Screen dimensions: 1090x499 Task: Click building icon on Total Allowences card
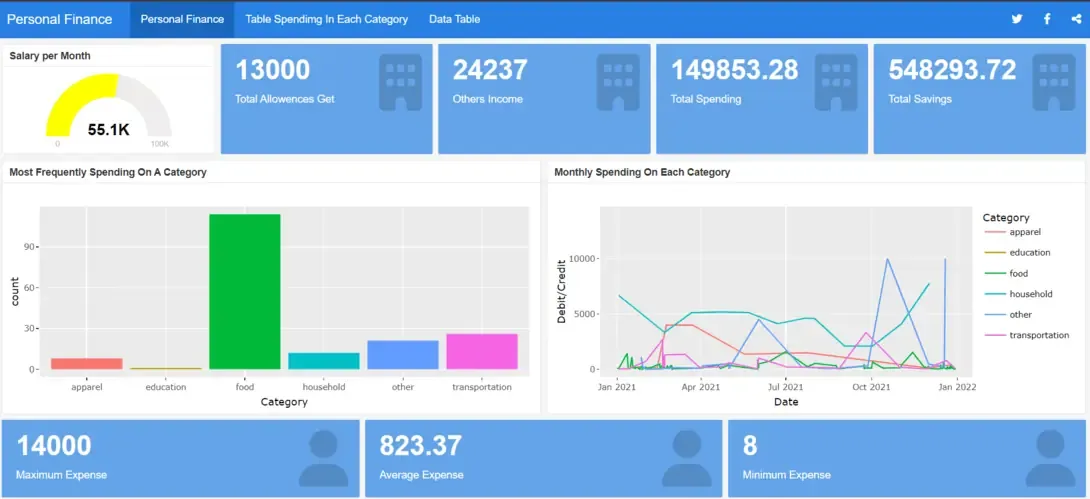tap(400, 82)
